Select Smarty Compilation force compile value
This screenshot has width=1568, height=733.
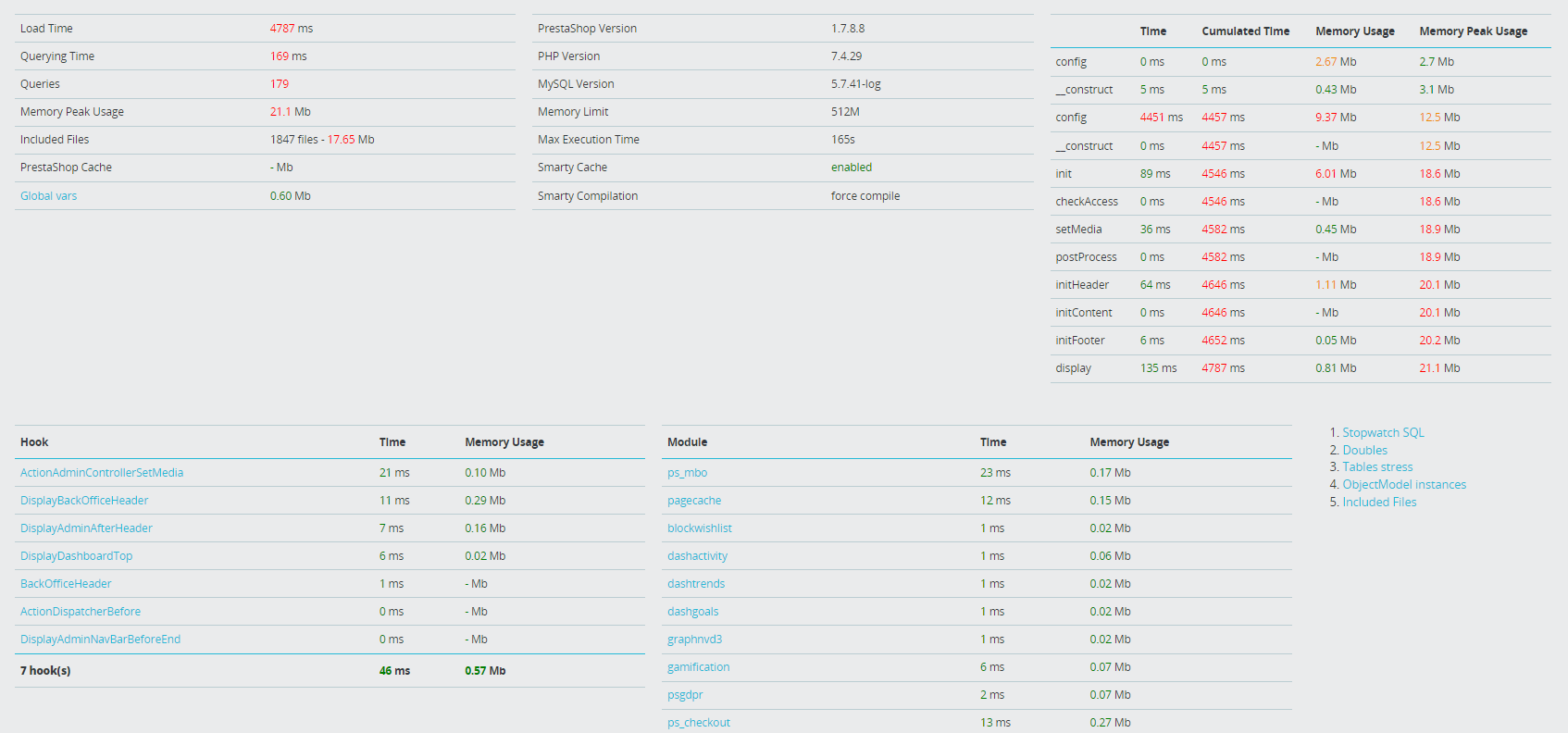pyautogui.click(x=865, y=196)
